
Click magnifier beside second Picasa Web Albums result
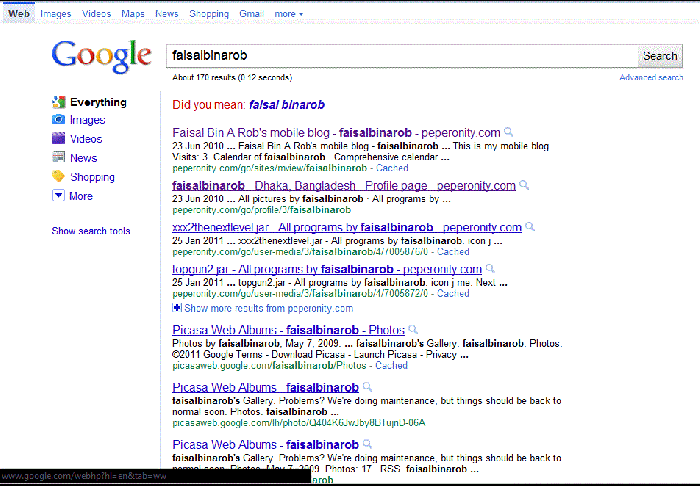point(367,386)
